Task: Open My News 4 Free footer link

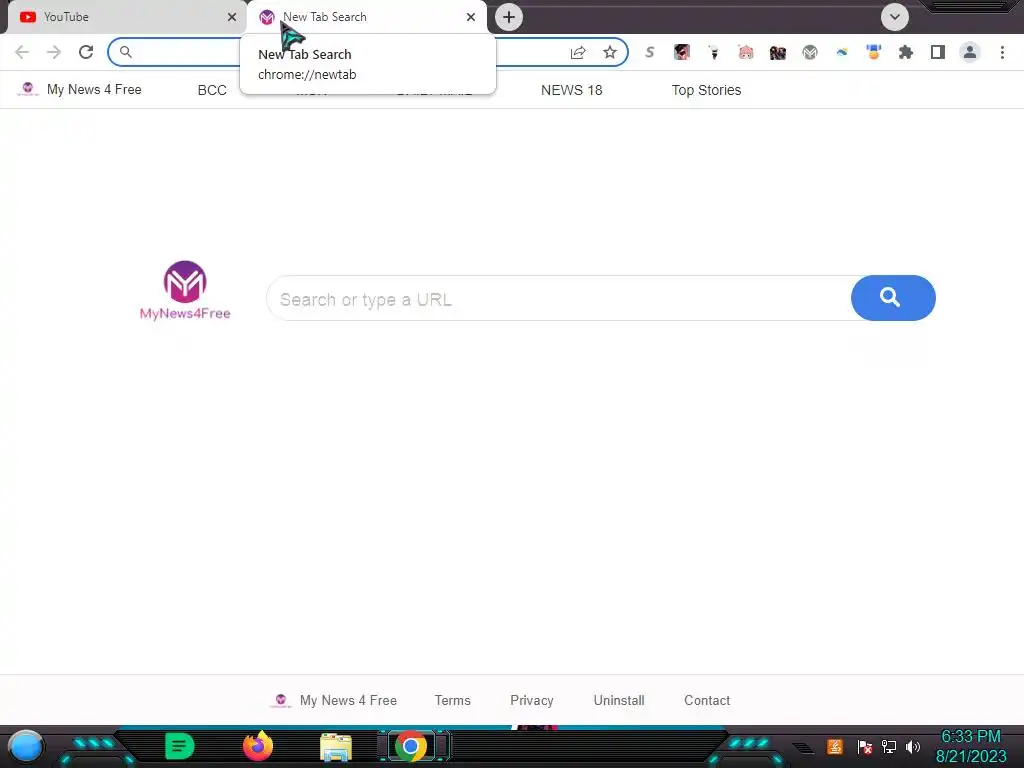Action: pyautogui.click(x=334, y=700)
